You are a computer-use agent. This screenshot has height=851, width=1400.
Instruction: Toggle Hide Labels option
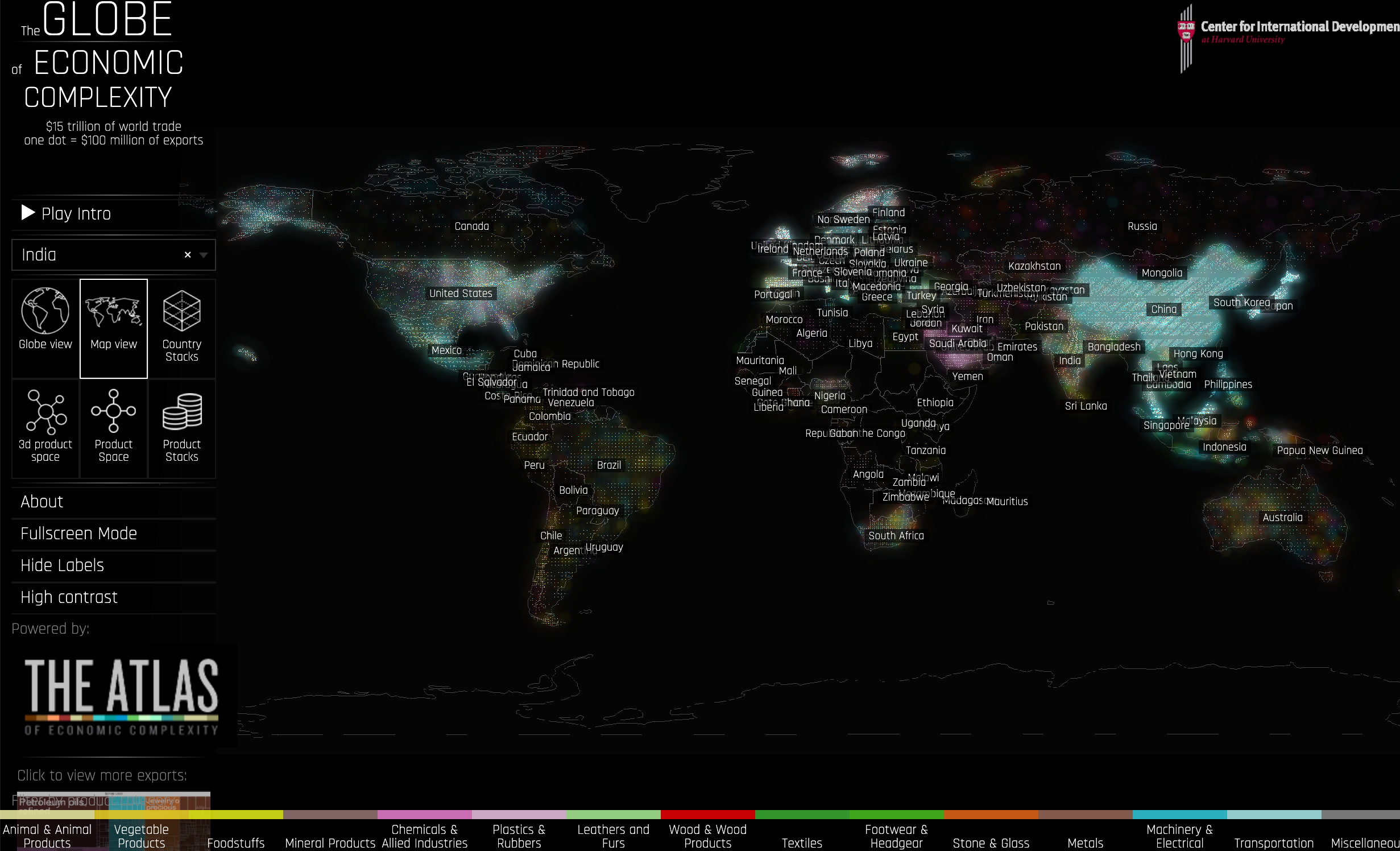coord(63,565)
